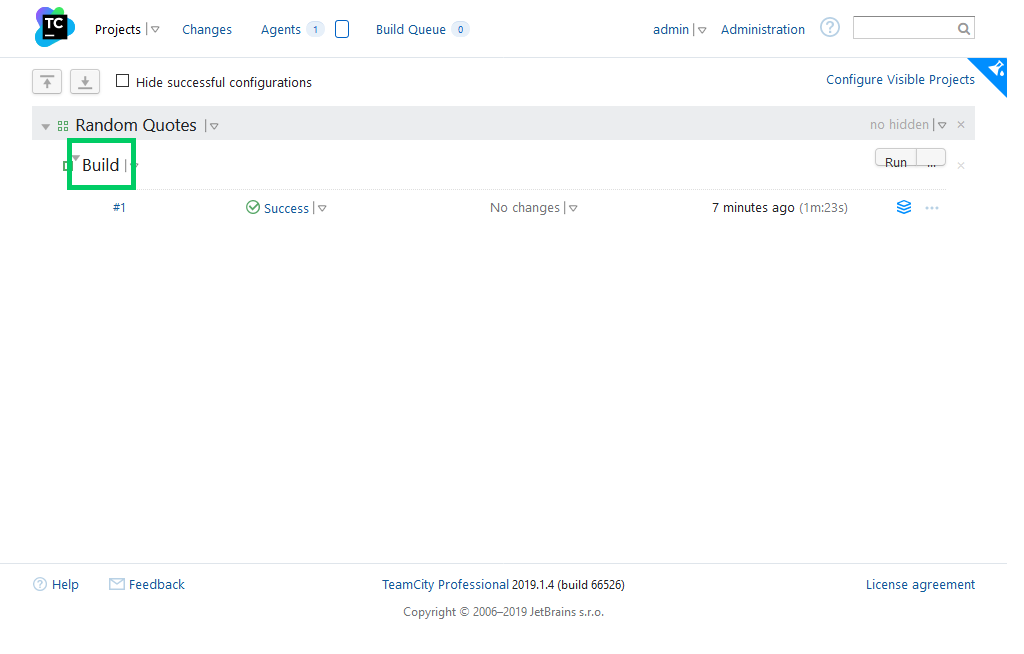This screenshot has height=654, width=1024.
Task: Click the green Success status check icon
Action: (x=253, y=208)
